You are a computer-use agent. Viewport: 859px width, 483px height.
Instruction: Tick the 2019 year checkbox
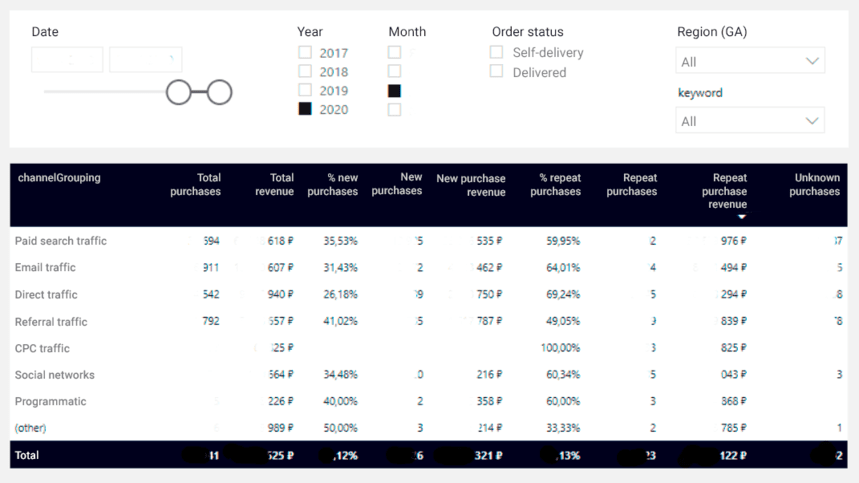point(305,91)
